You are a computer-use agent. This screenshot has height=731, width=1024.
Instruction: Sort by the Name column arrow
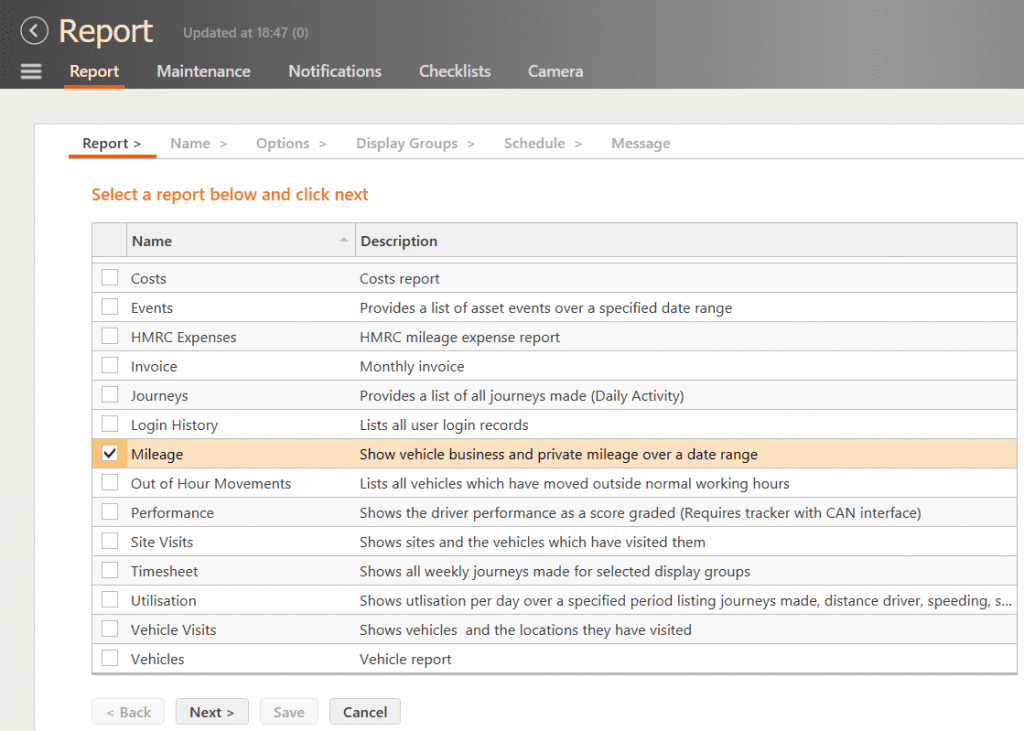point(344,240)
